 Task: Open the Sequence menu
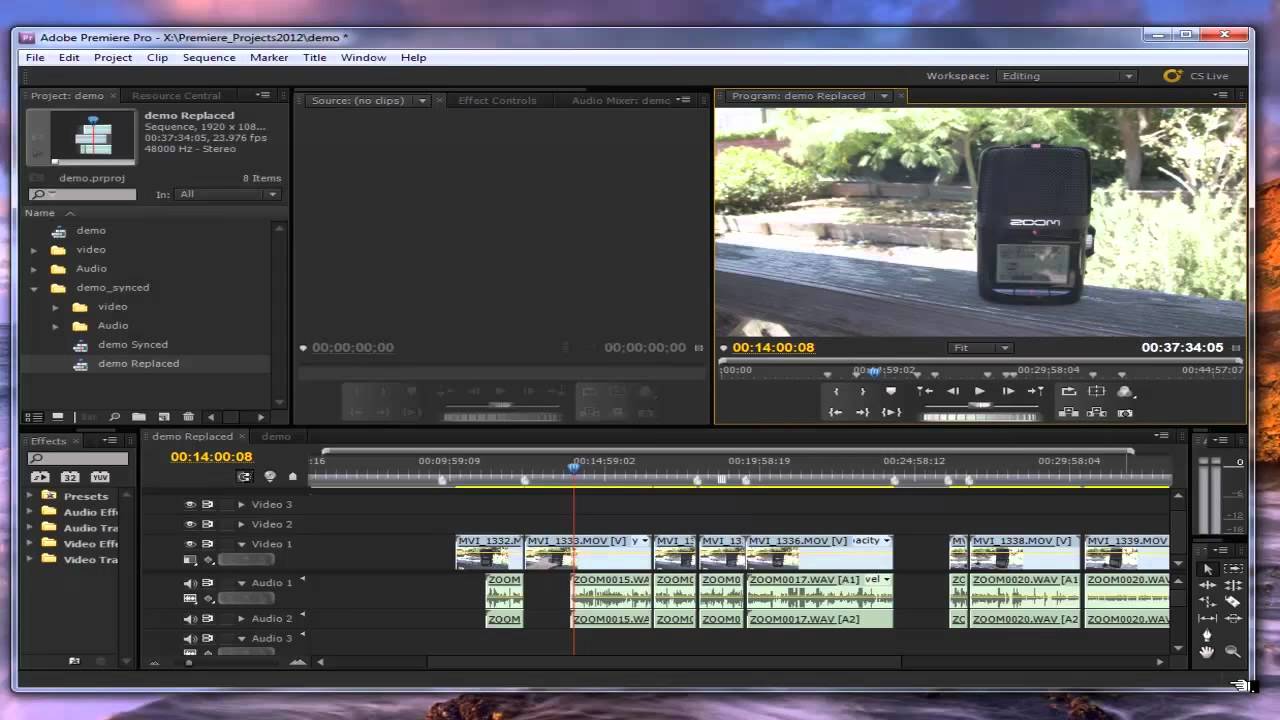coord(209,57)
